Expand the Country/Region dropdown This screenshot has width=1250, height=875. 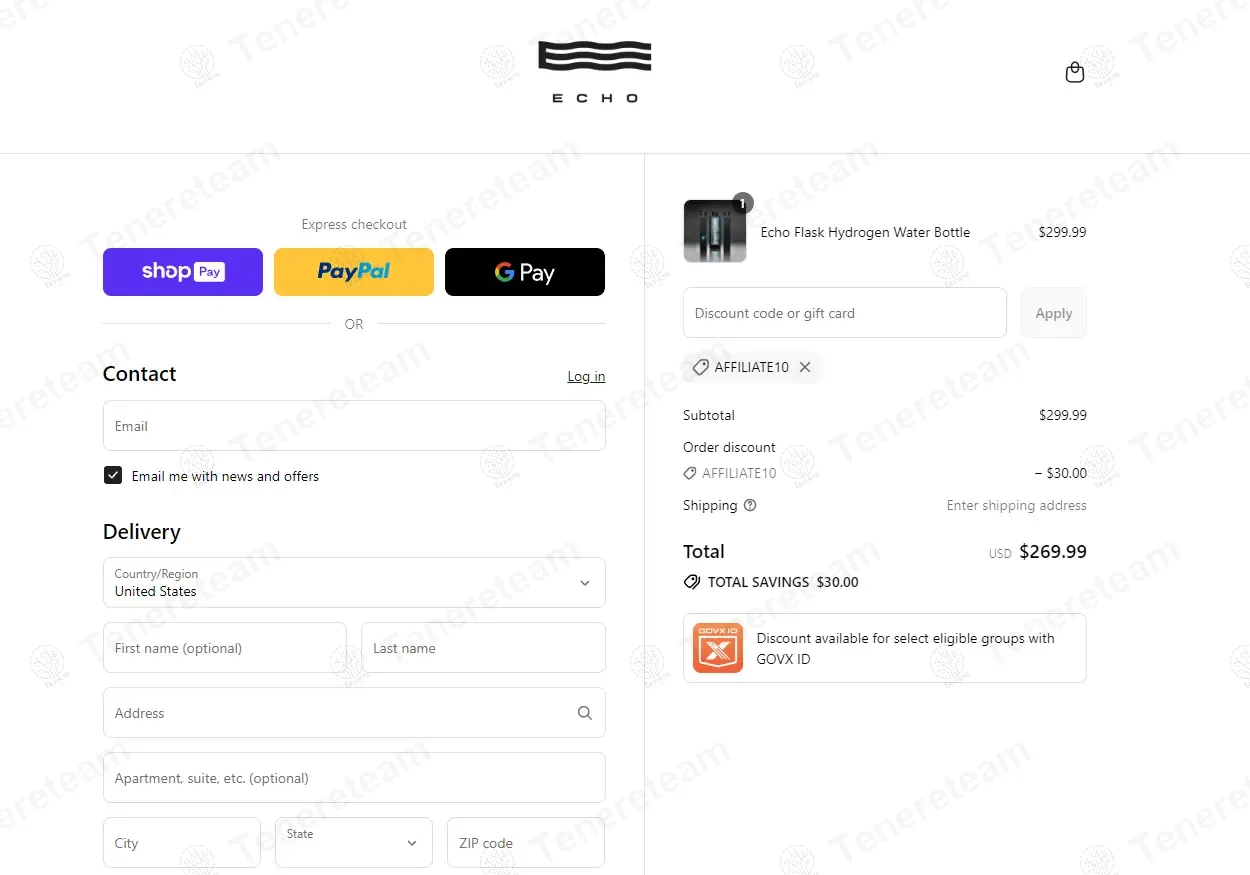coord(354,582)
